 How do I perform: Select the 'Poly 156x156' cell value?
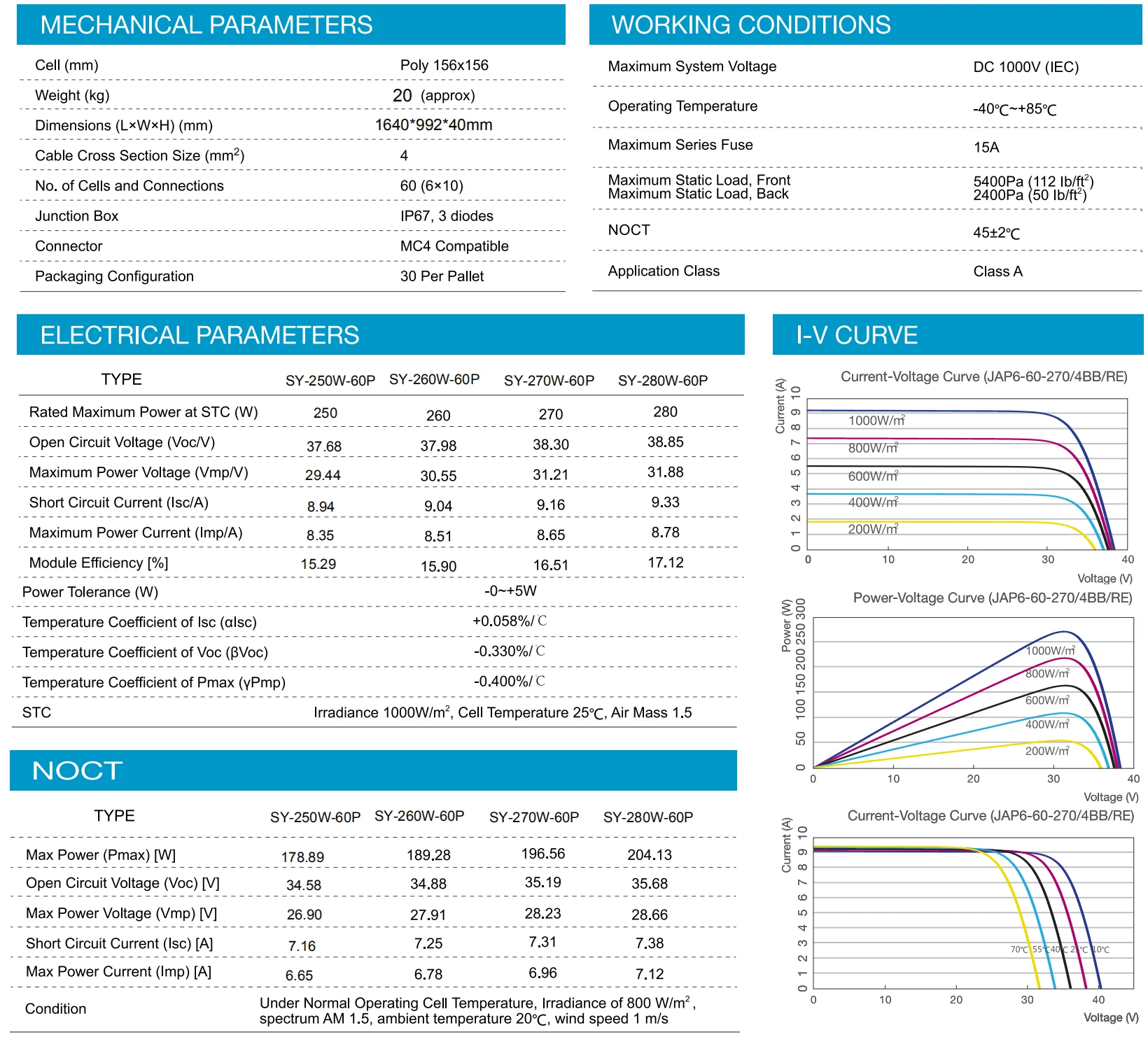click(444, 65)
